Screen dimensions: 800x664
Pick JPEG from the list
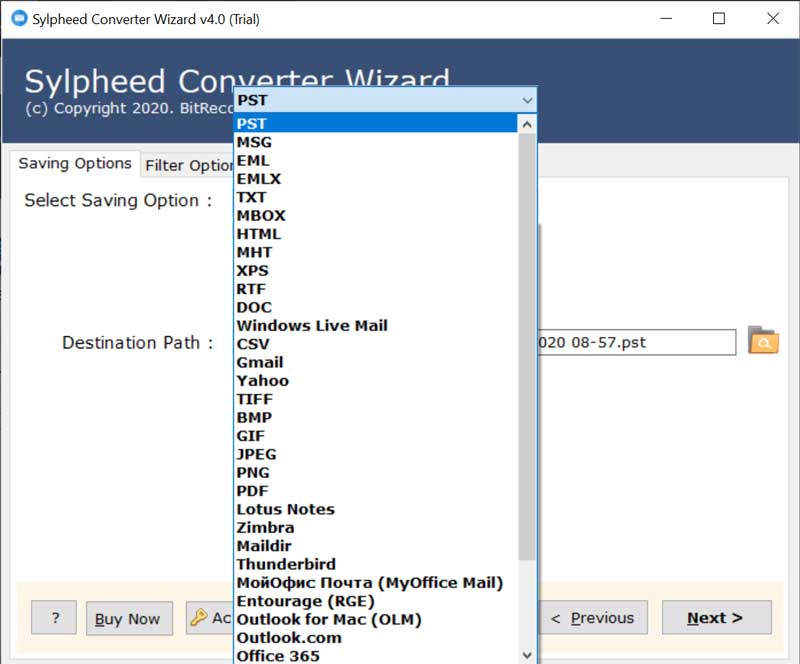pyautogui.click(x=376, y=454)
